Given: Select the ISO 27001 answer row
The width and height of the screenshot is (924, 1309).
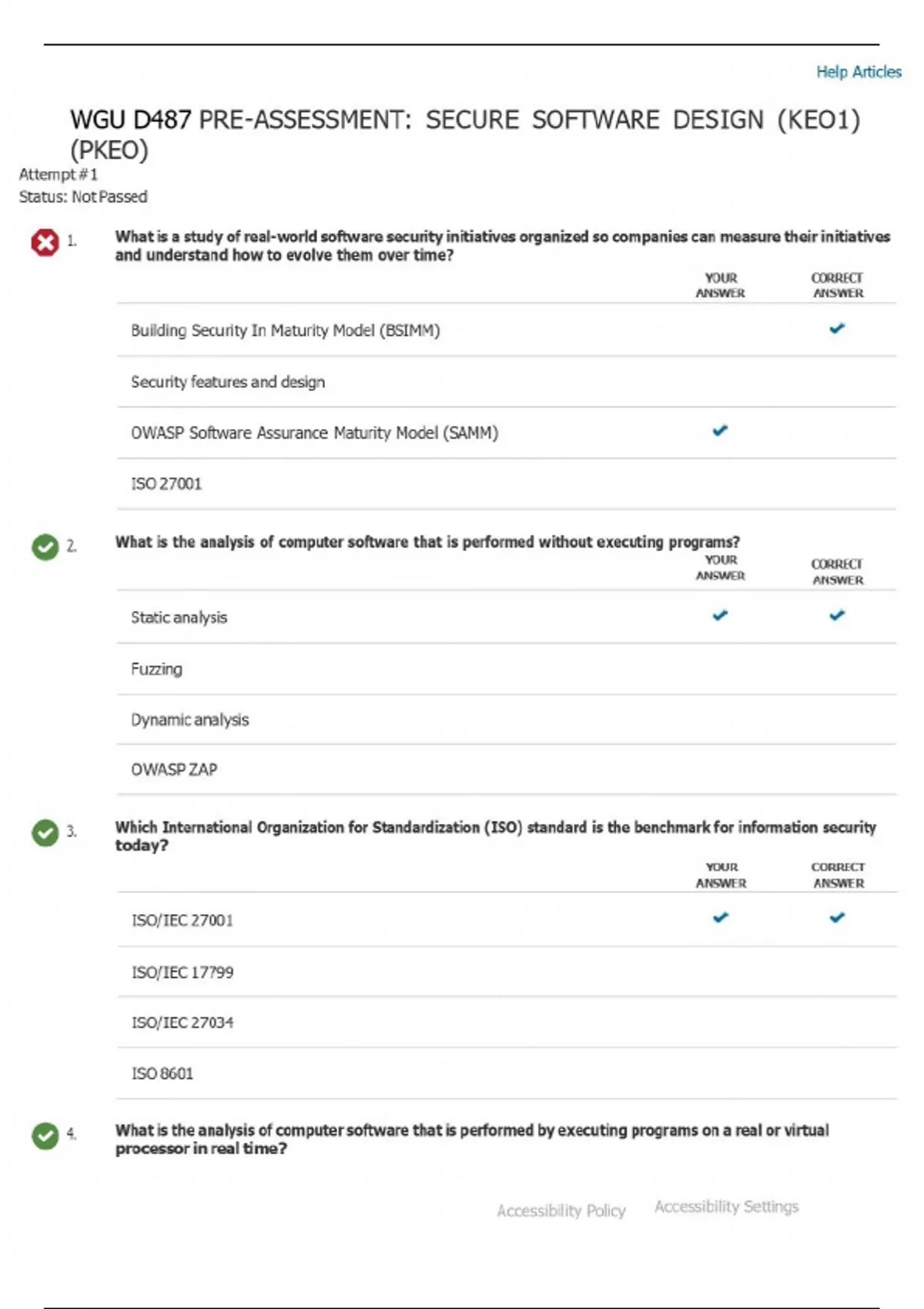Looking at the screenshot, I should [x=166, y=484].
